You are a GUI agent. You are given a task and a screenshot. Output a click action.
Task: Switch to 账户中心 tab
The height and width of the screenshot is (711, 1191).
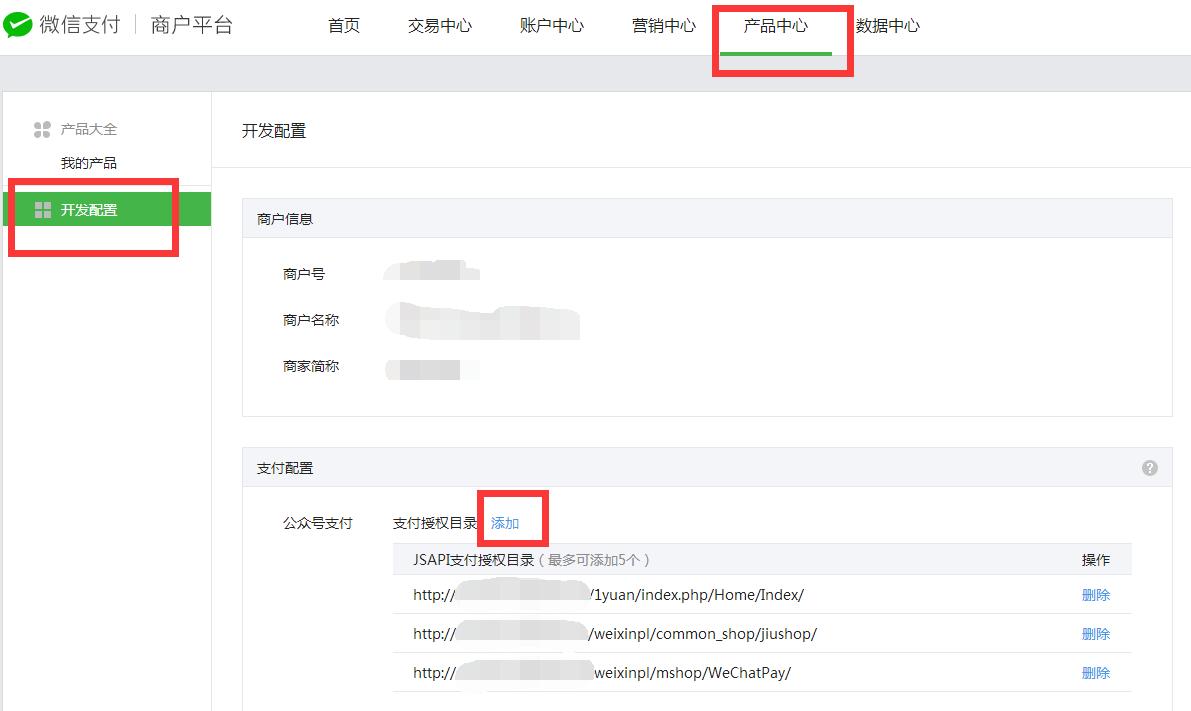(x=551, y=26)
